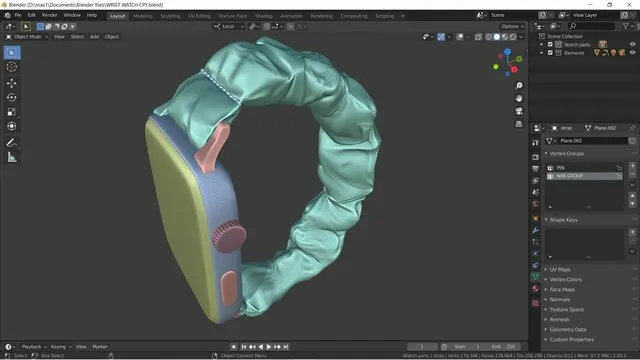The height and width of the screenshot is (360, 640).
Task: Switch to solid viewport shading
Action: (x=497, y=37)
